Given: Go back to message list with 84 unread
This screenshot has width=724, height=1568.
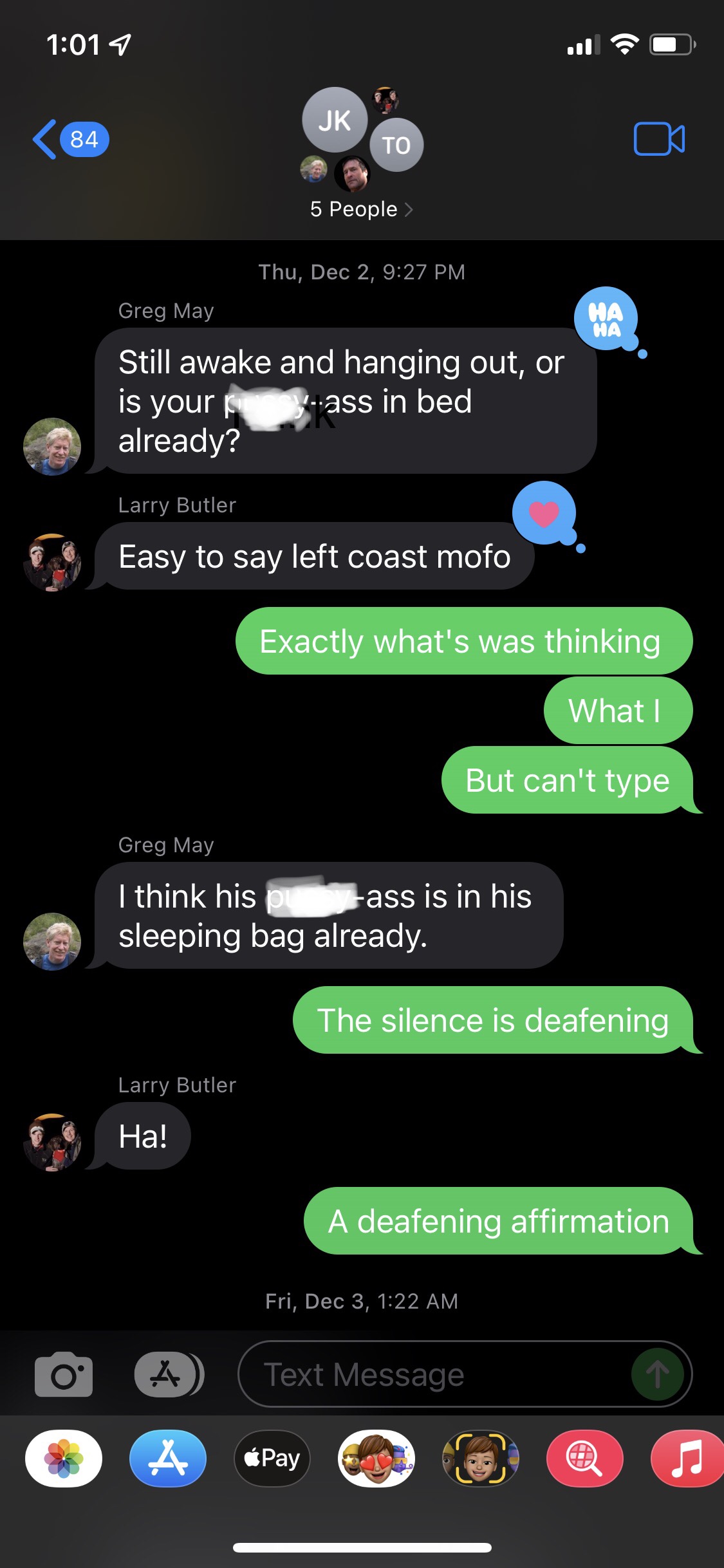Looking at the screenshot, I should point(71,139).
